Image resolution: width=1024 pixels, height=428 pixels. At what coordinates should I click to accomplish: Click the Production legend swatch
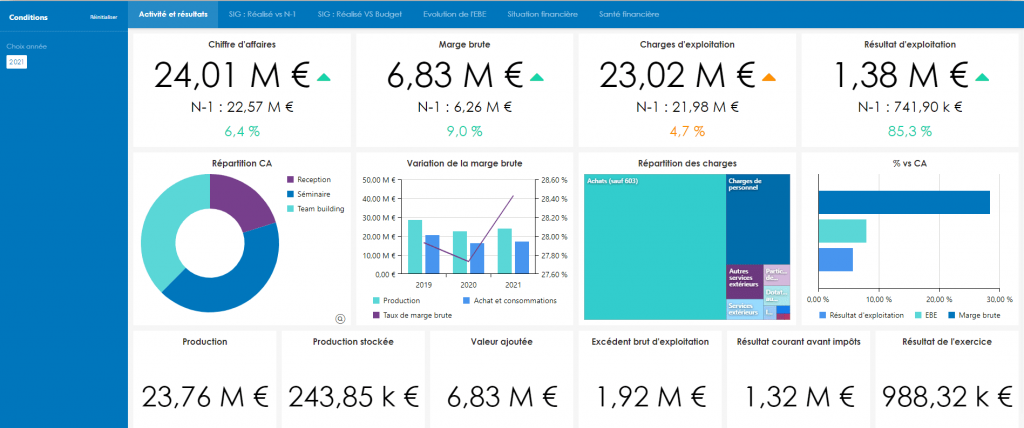(x=376, y=301)
